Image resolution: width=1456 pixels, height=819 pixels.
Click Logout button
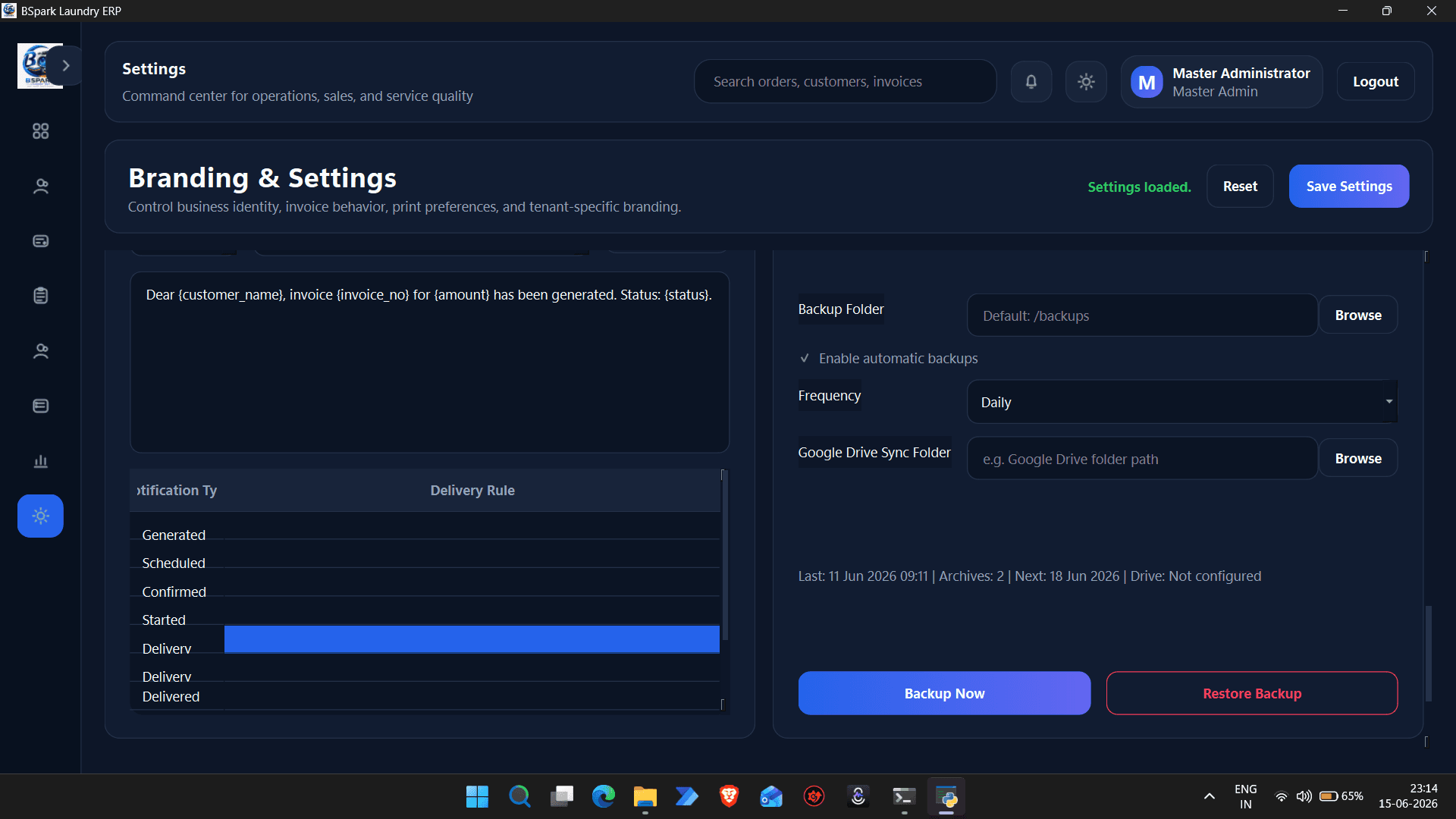coord(1376,82)
